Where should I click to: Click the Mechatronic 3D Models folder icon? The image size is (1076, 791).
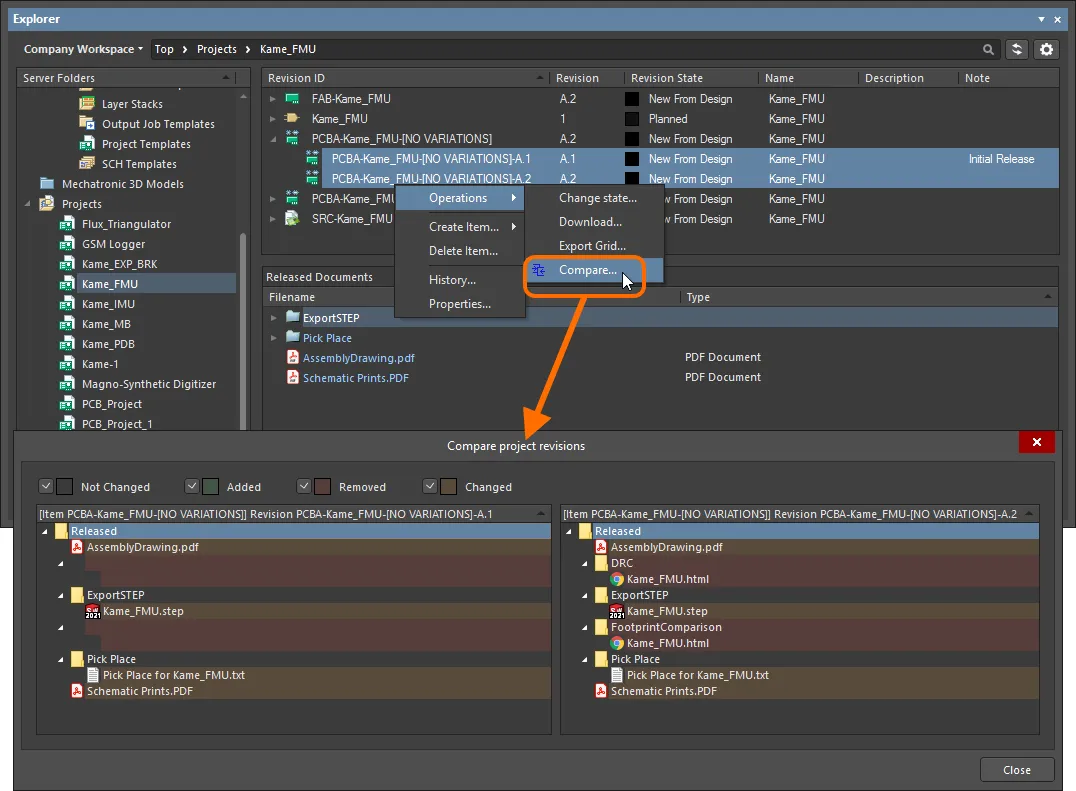[47, 184]
